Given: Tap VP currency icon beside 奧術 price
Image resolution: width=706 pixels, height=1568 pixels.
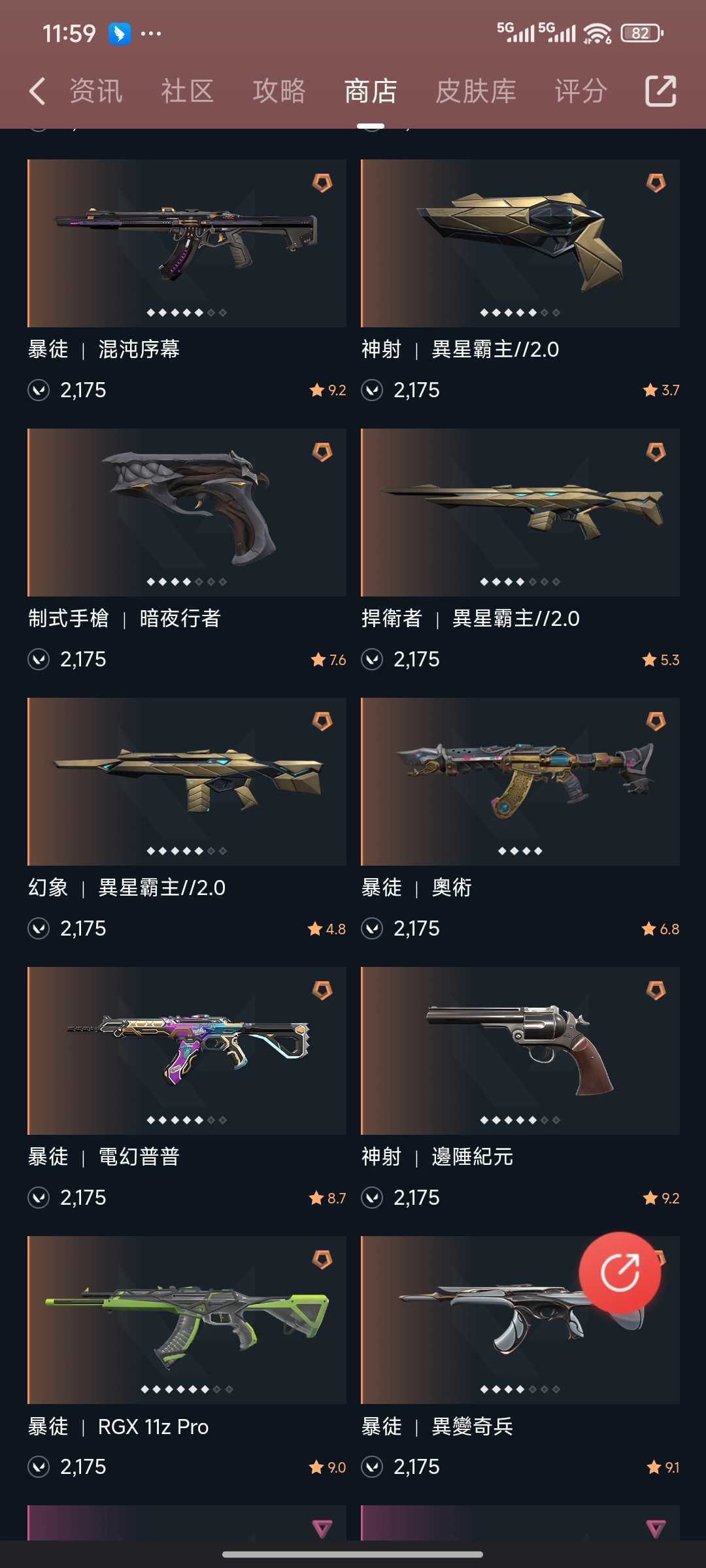Looking at the screenshot, I should tap(372, 928).
